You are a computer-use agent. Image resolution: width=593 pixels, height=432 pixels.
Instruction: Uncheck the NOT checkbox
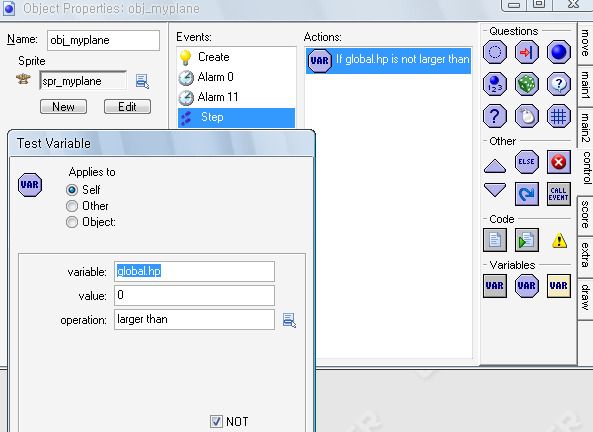pyautogui.click(x=216, y=421)
